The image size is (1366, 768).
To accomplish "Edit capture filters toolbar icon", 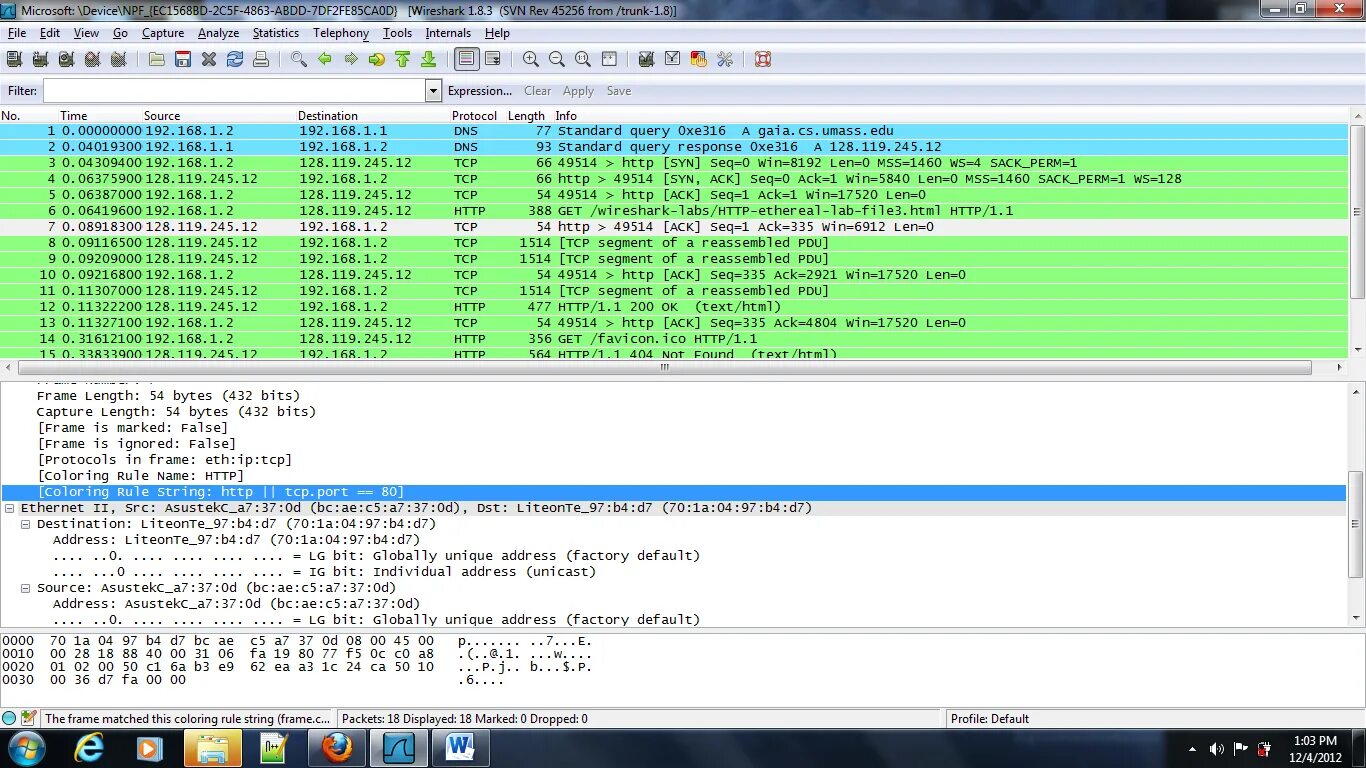I will pos(647,60).
